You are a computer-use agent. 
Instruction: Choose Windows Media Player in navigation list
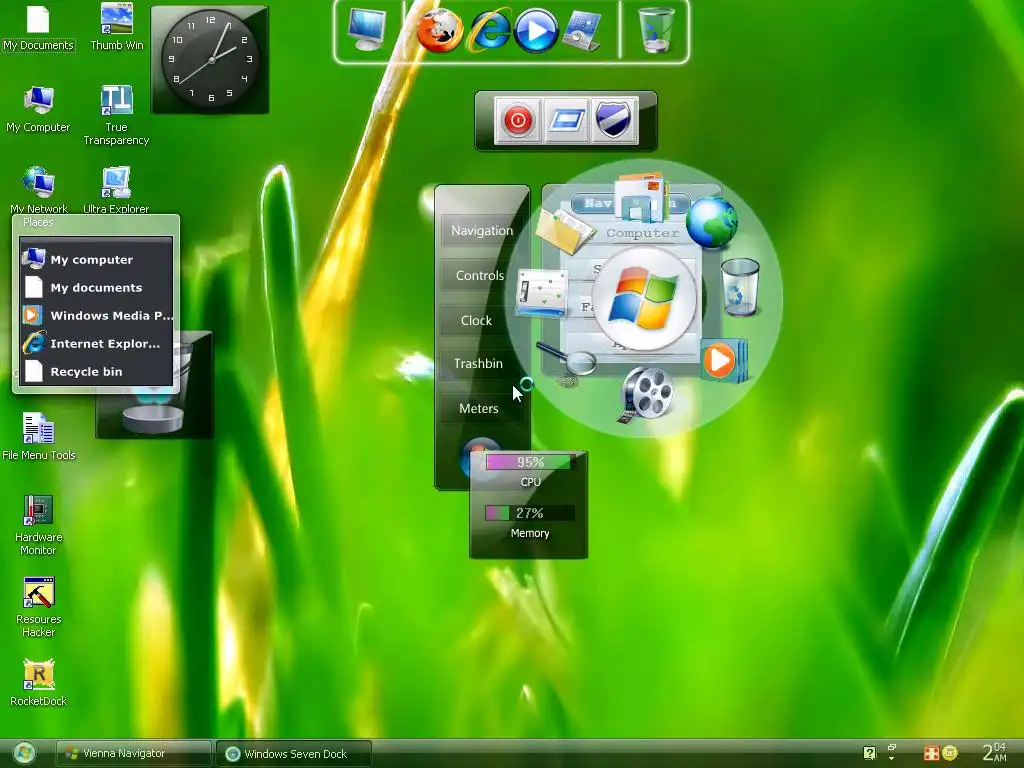click(97, 315)
